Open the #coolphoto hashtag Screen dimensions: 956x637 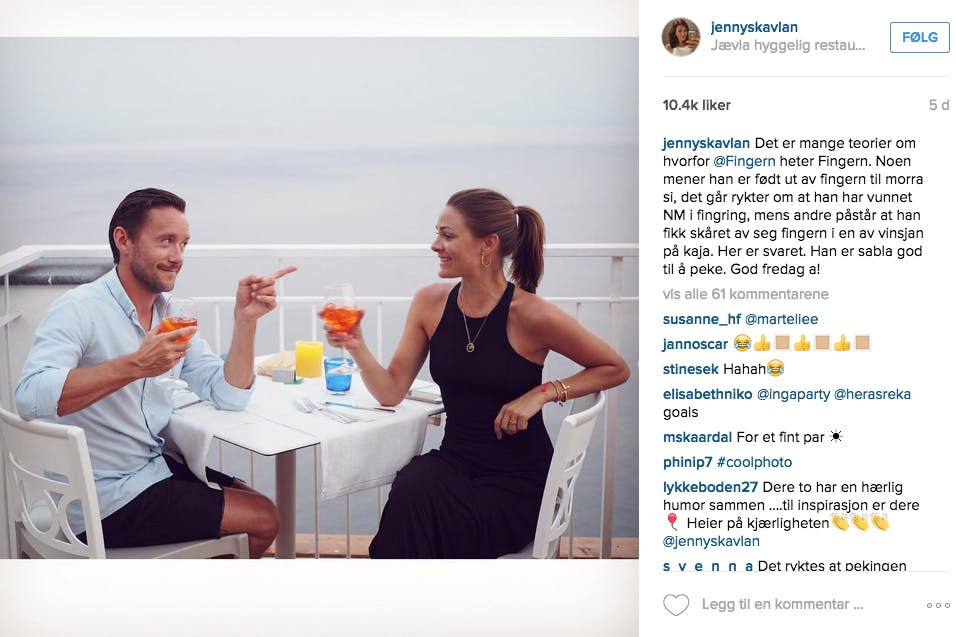click(x=754, y=463)
